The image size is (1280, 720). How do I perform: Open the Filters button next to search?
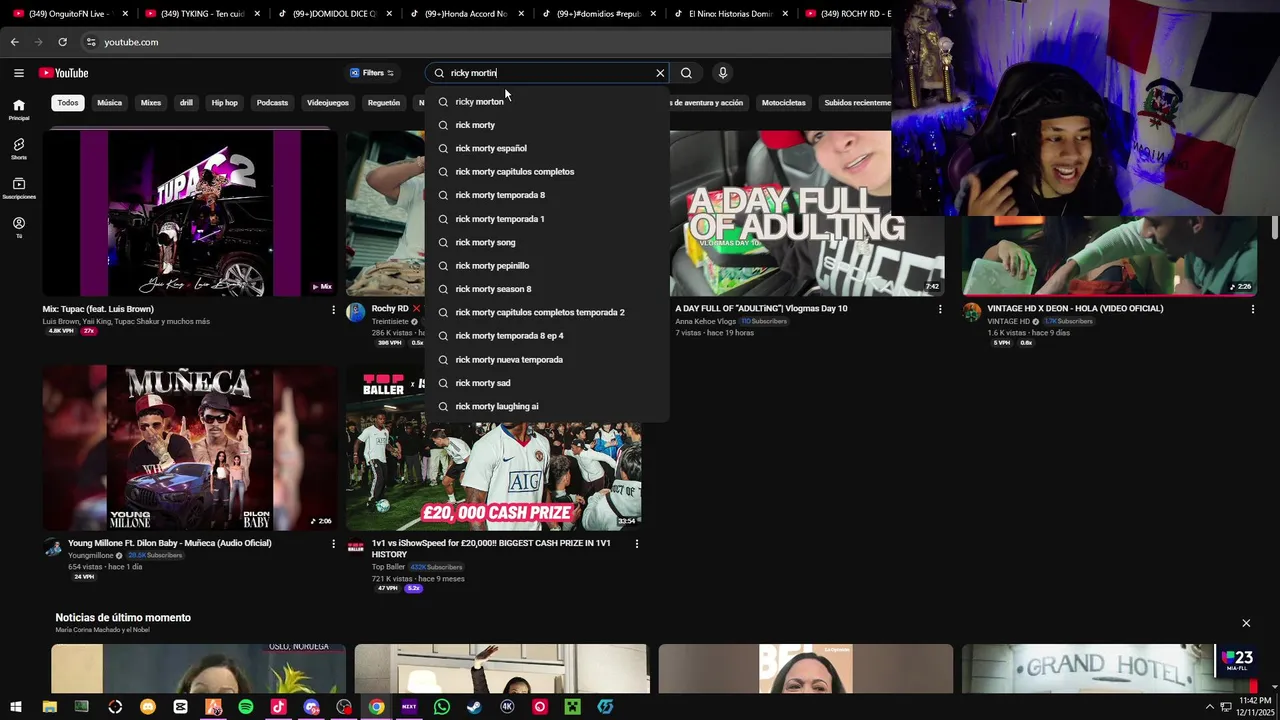pyautogui.click(x=372, y=73)
